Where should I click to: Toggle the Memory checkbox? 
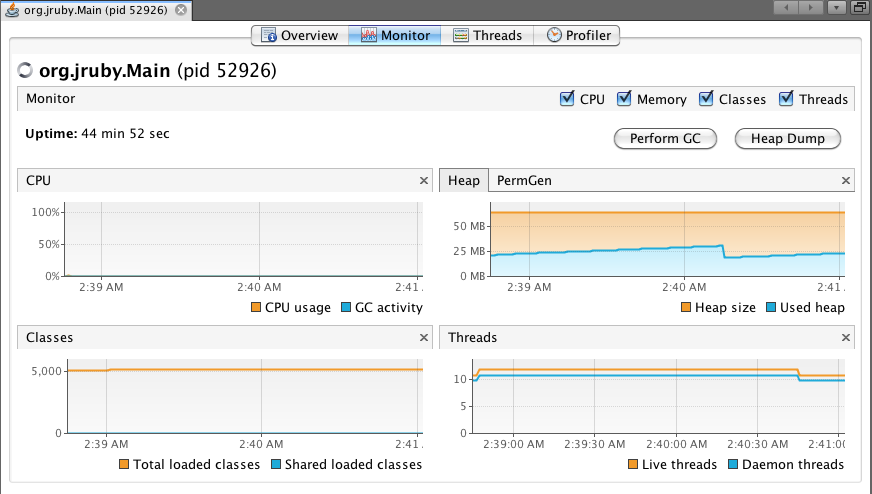coord(624,98)
